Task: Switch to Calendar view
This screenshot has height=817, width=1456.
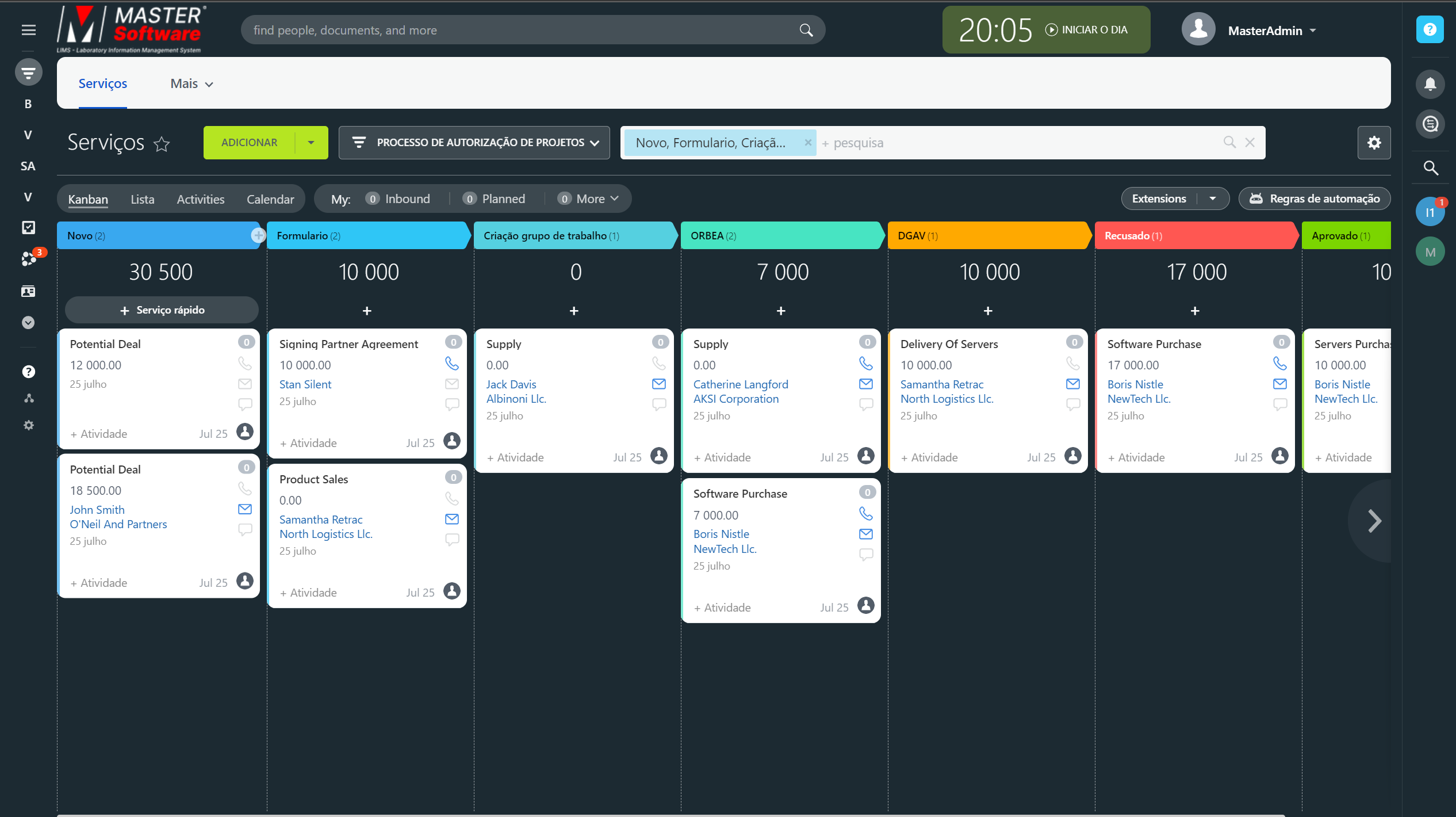Action: [270, 200]
